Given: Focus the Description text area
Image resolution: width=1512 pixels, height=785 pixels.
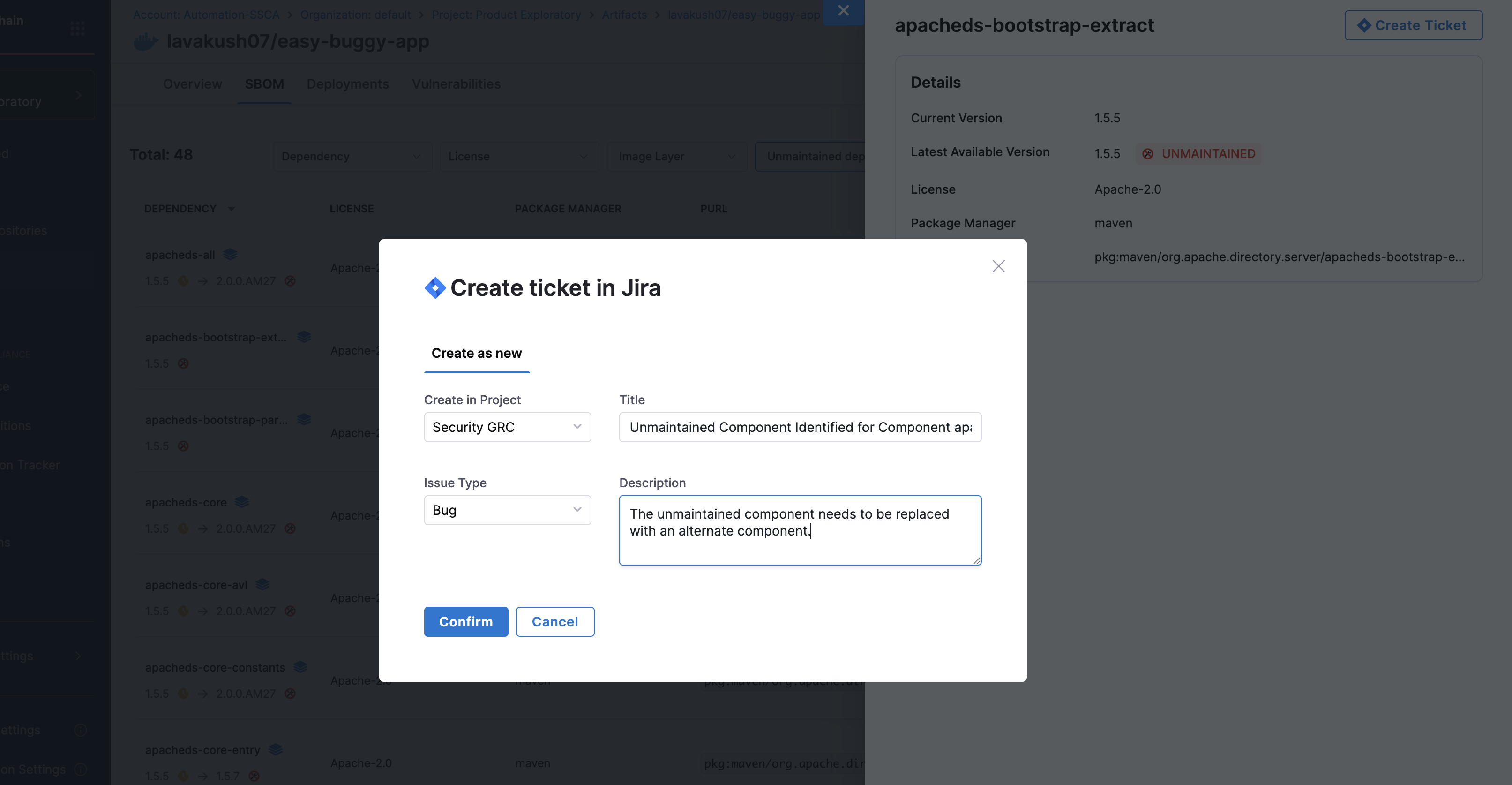Looking at the screenshot, I should pyautogui.click(x=800, y=529).
